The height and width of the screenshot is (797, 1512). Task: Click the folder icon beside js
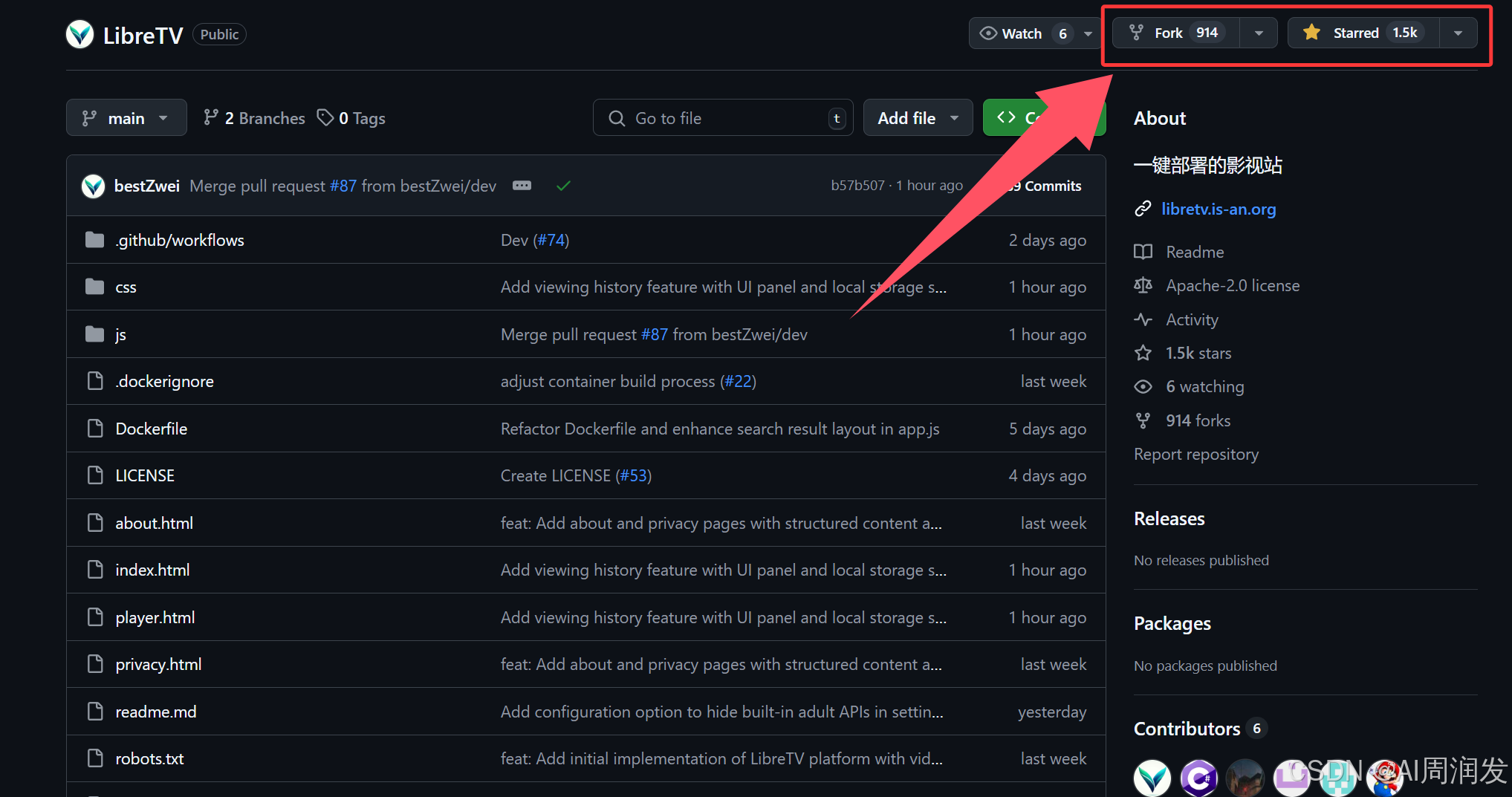pyautogui.click(x=94, y=334)
